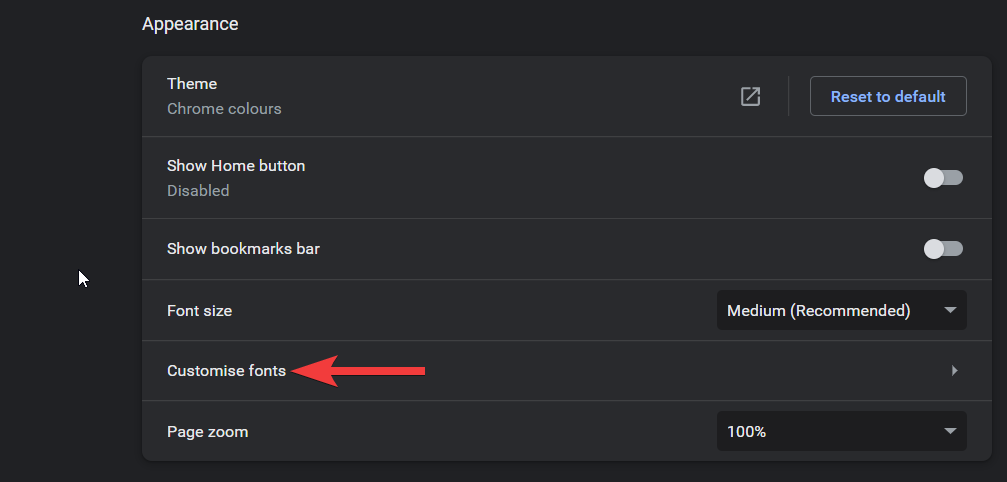Click the Font size label
This screenshot has height=482, width=1007.
(x=199, y=311)
